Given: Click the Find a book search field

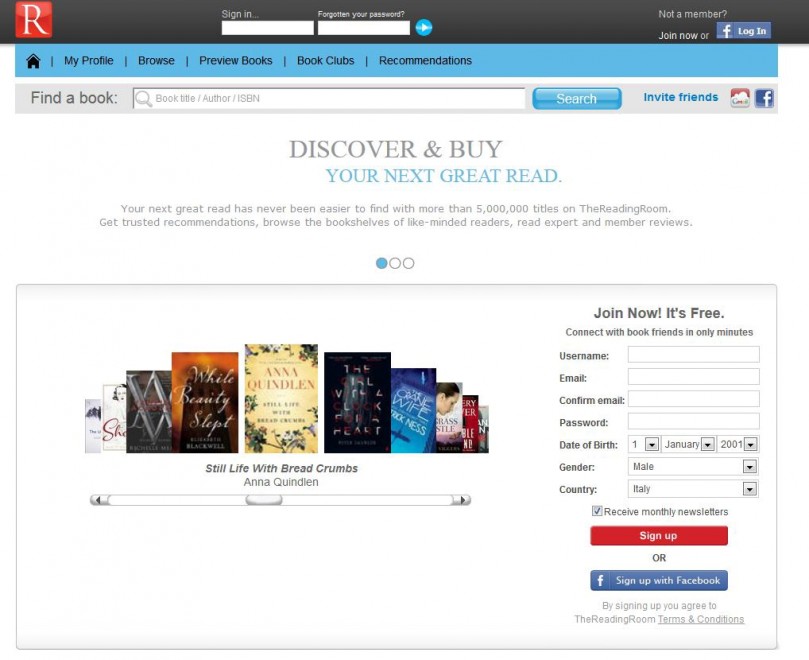Looking at the screenshot, I should (x=329, y=99).
